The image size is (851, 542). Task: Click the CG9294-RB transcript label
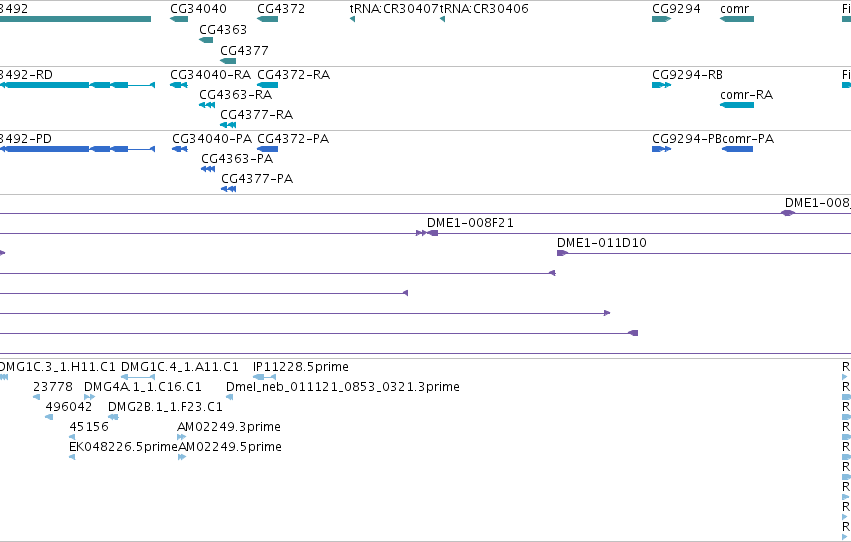point(688,74)
